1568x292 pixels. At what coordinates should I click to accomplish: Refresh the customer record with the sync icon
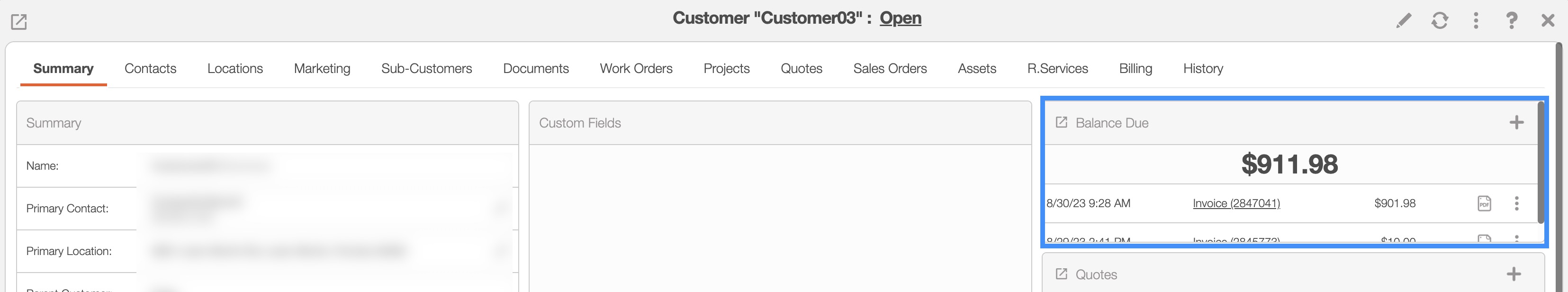[x=1440, y=21]
